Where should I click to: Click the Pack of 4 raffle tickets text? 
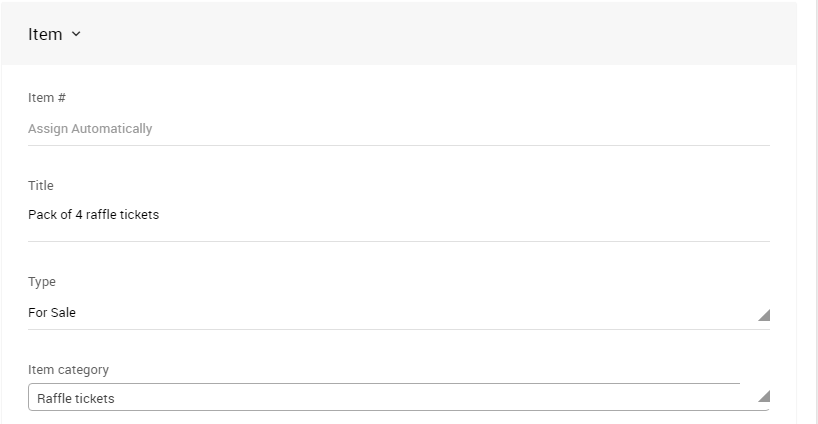(94, 215)
